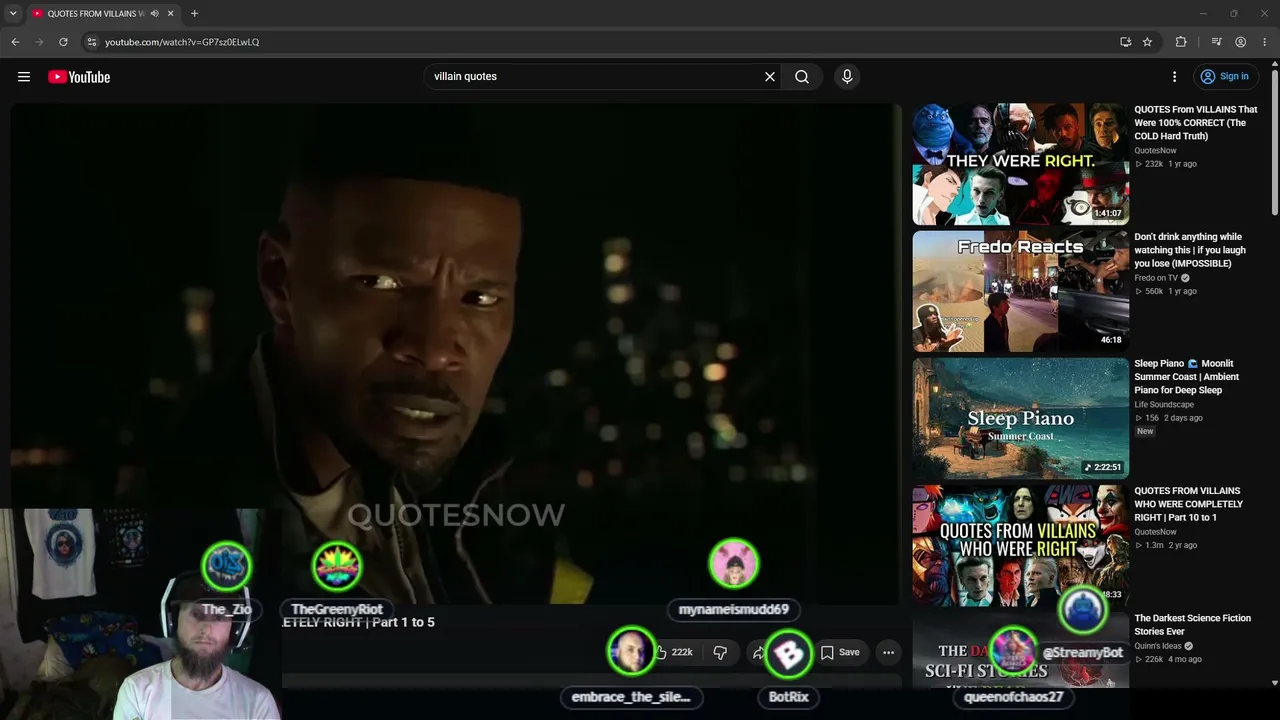
Task: Open the browser extensions menu
Action: tap(1181, 42)
